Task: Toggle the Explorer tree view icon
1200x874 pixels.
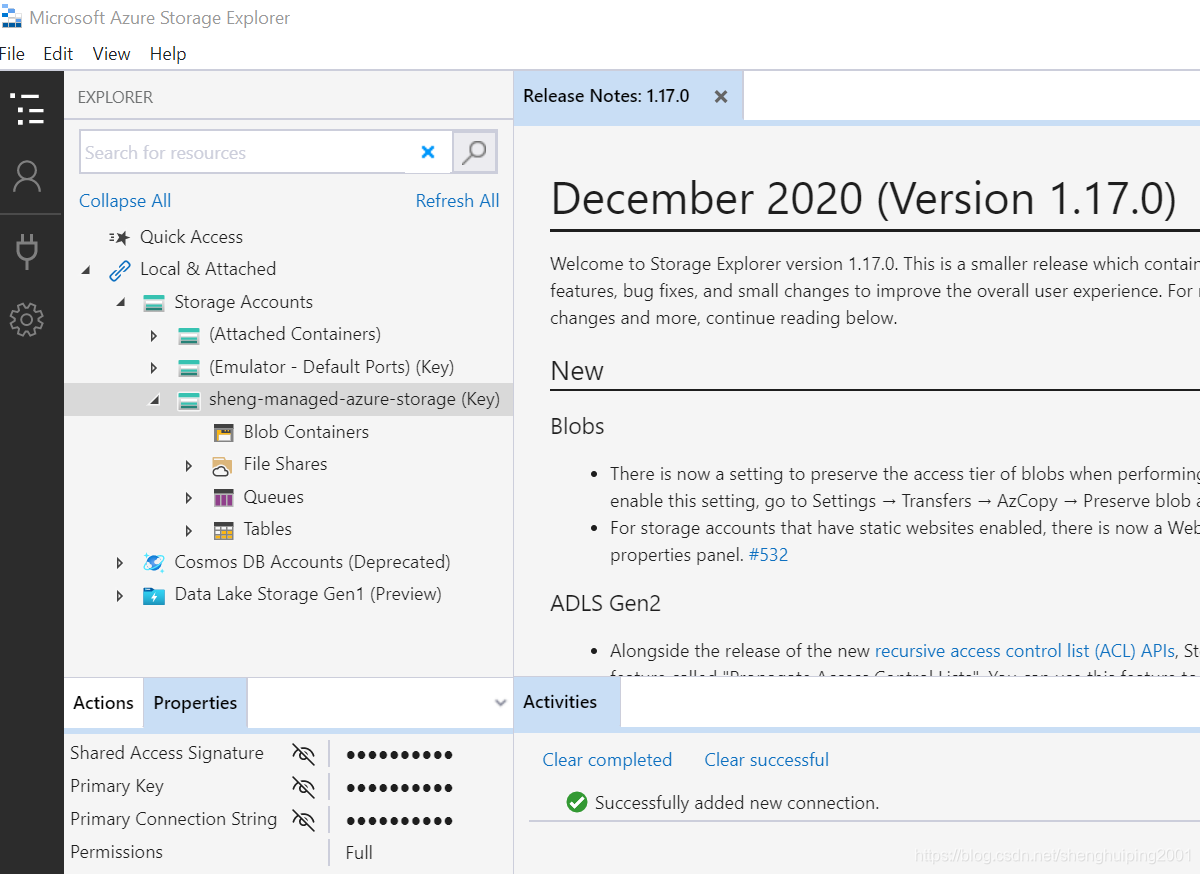Action: click(30, 110)
